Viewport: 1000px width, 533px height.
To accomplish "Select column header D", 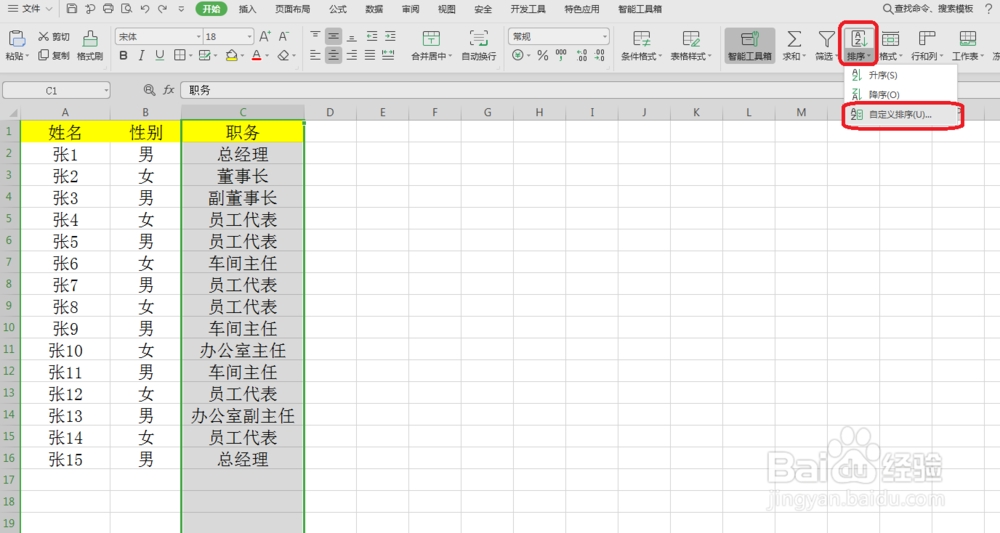I will click(x=330, y=113).
